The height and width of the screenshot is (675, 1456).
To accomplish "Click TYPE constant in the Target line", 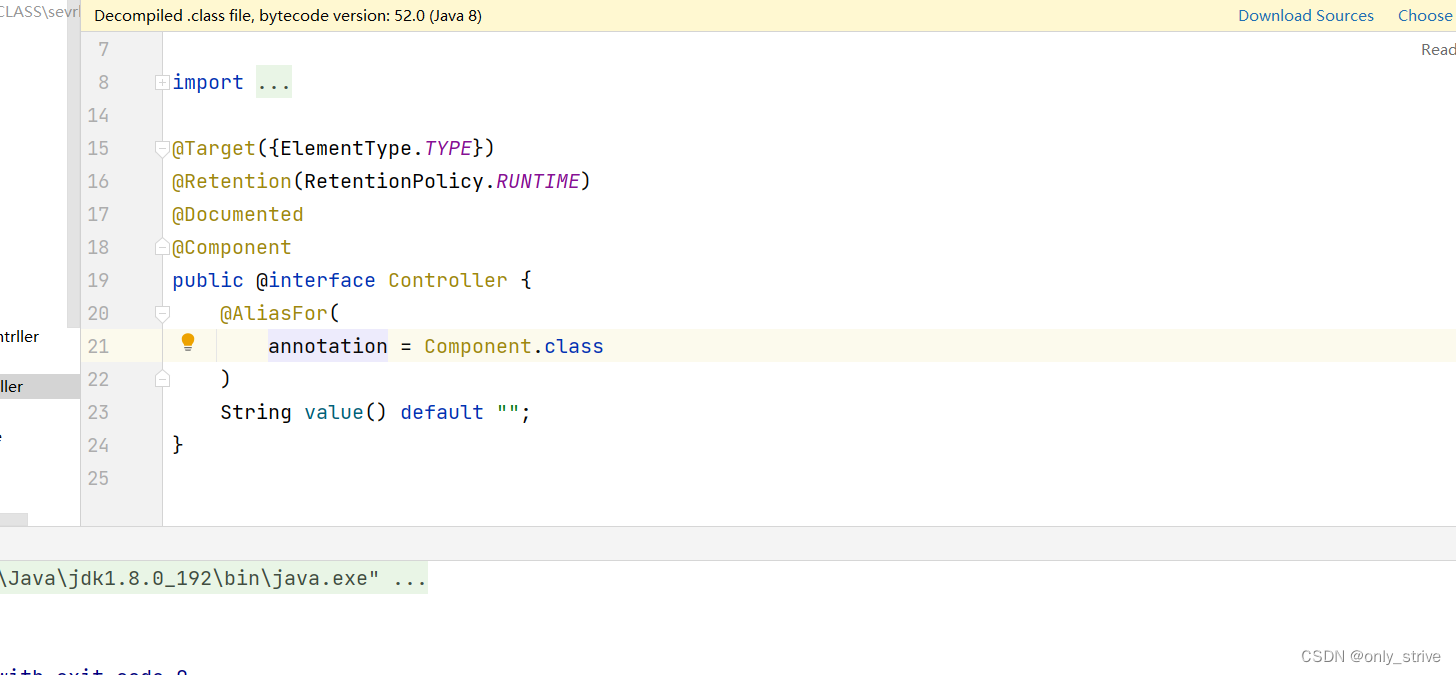I will pyautogui.click(x=448, y=148).
